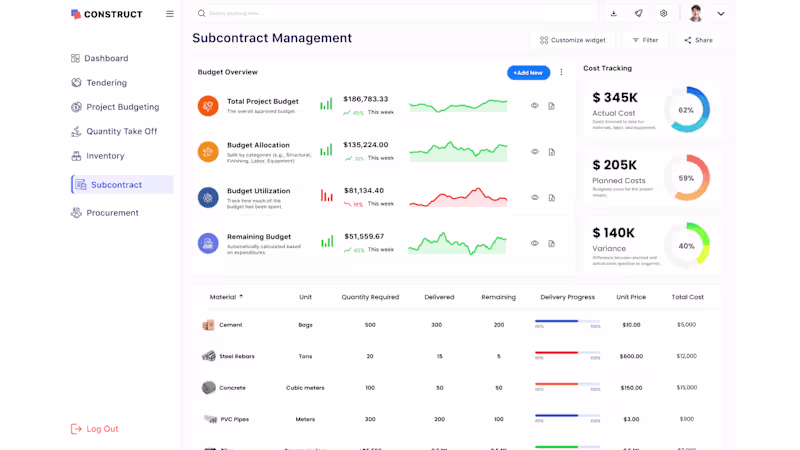Click bar chart icon for Remaining Budget

point(327,241)
